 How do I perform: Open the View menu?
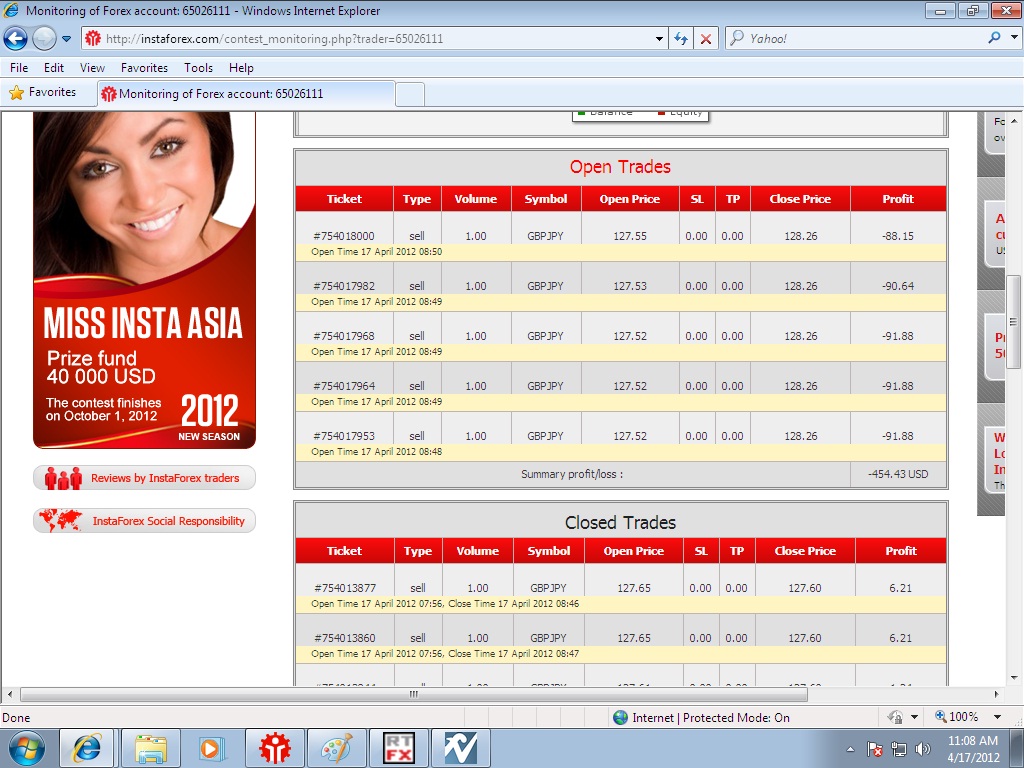tap(92, 68)
